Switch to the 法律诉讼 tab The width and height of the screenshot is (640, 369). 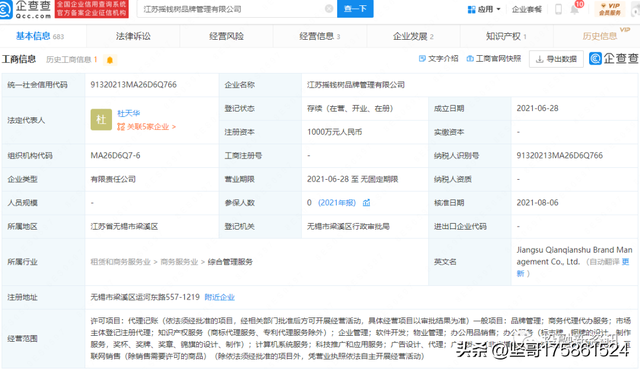(x=133, y=36)
